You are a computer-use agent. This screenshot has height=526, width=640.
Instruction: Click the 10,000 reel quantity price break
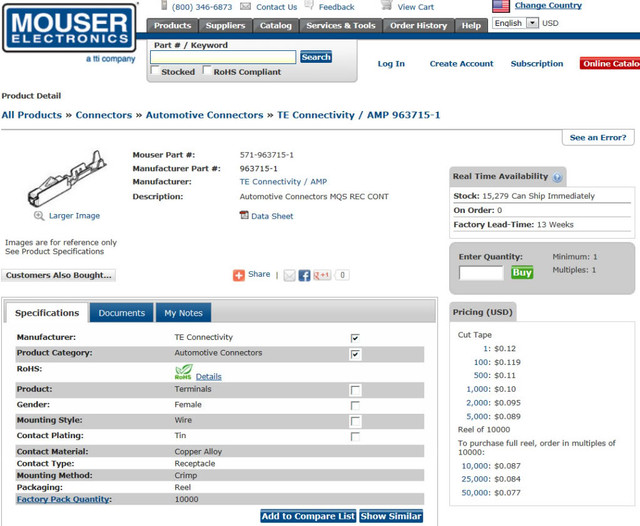[476, 466]
